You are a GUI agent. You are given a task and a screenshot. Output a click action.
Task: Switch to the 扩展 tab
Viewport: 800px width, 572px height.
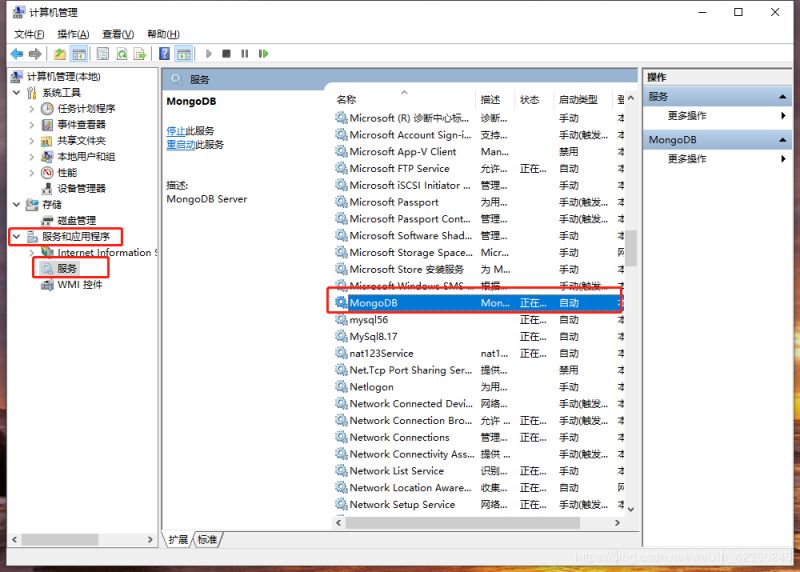(x=178, y=540)
